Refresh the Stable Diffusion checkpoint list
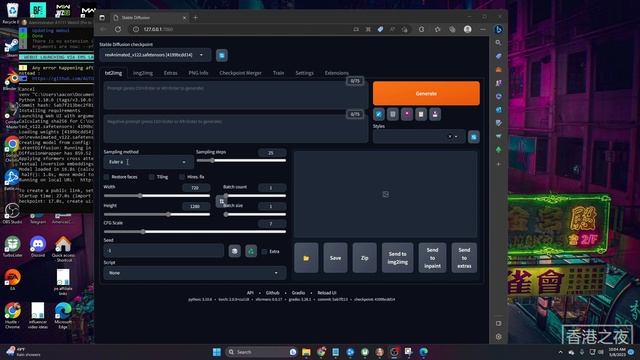Screen dimensions: 640x360 point(222,55)
